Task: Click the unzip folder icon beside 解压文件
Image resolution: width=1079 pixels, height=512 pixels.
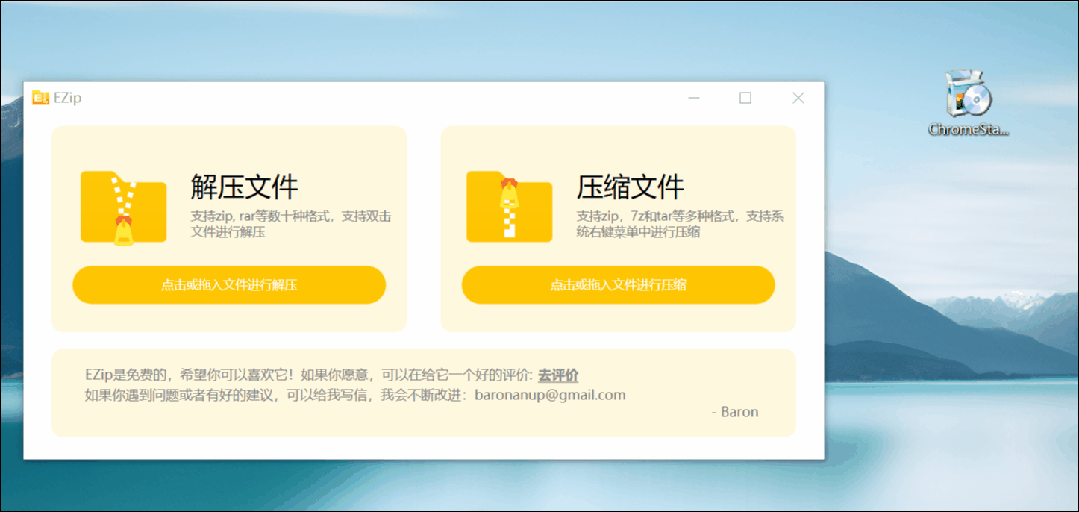Action: tap(123, 208)
